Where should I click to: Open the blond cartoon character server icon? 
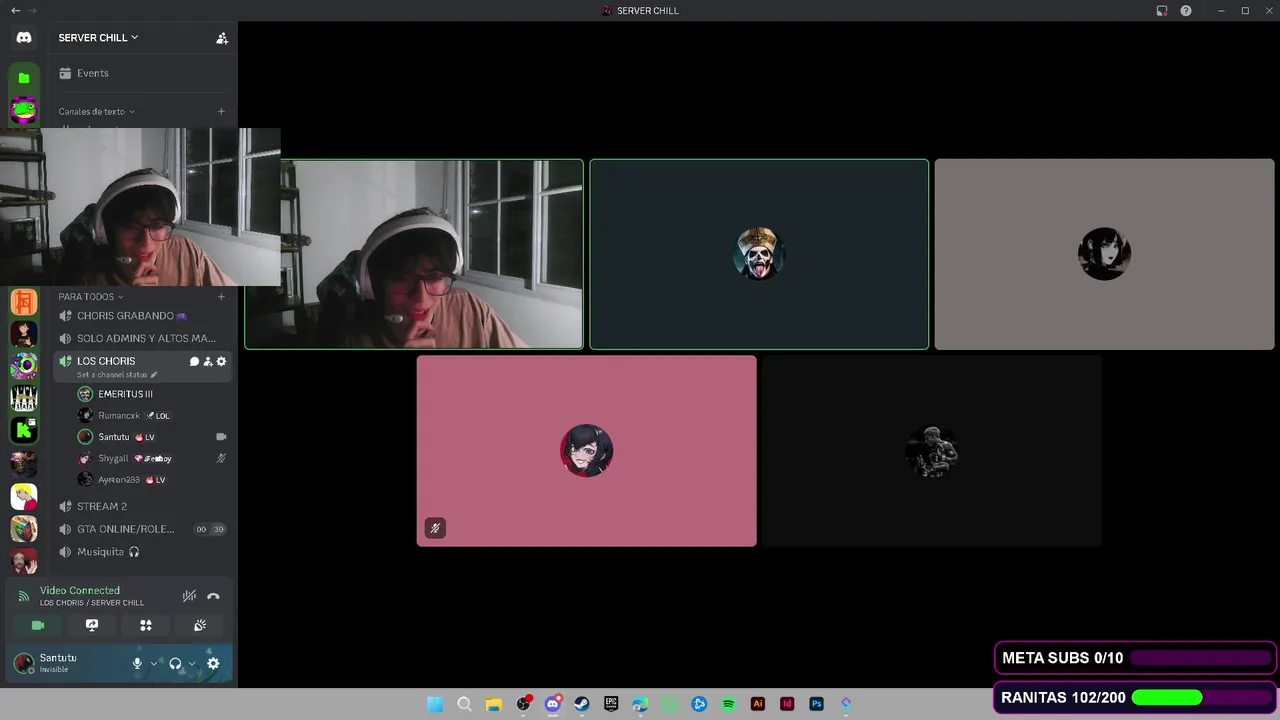24,496
